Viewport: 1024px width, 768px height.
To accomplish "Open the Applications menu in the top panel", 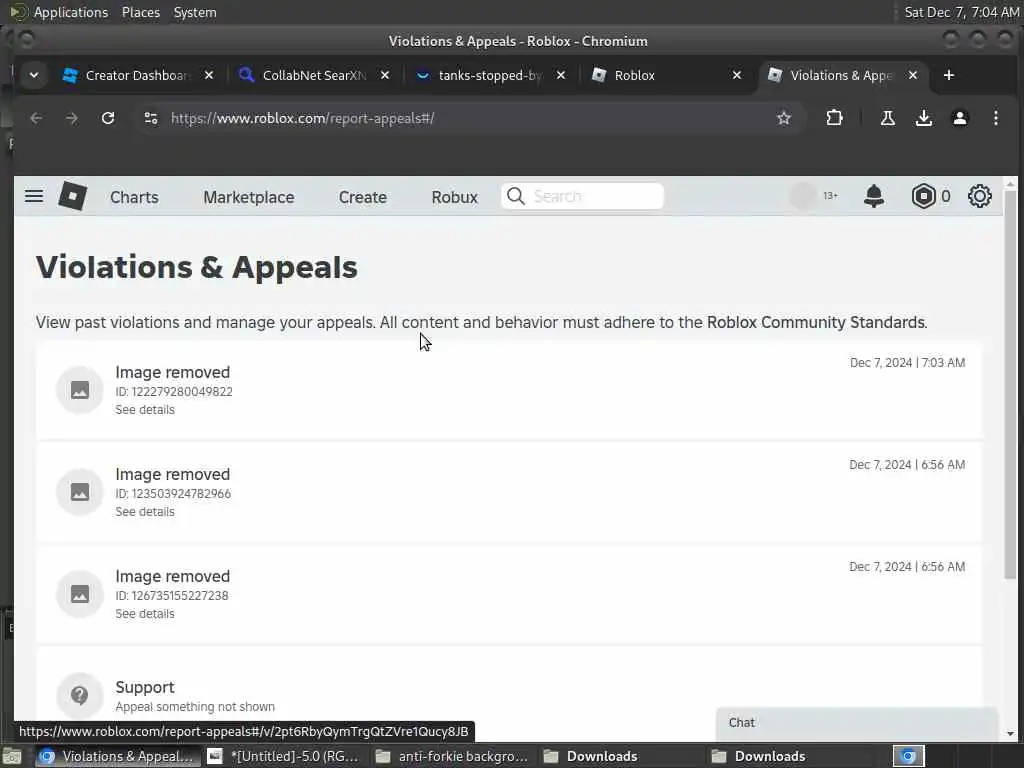I will click(71, 12).
